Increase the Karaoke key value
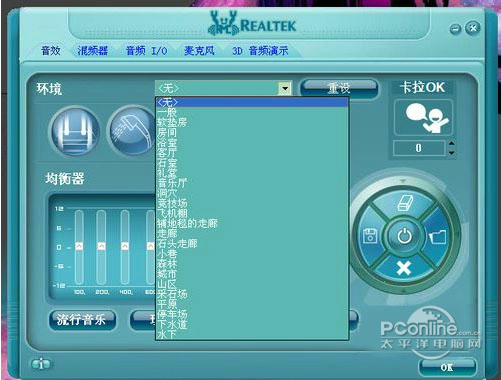This screenshot has width=501, height=380. pos(451,143)
